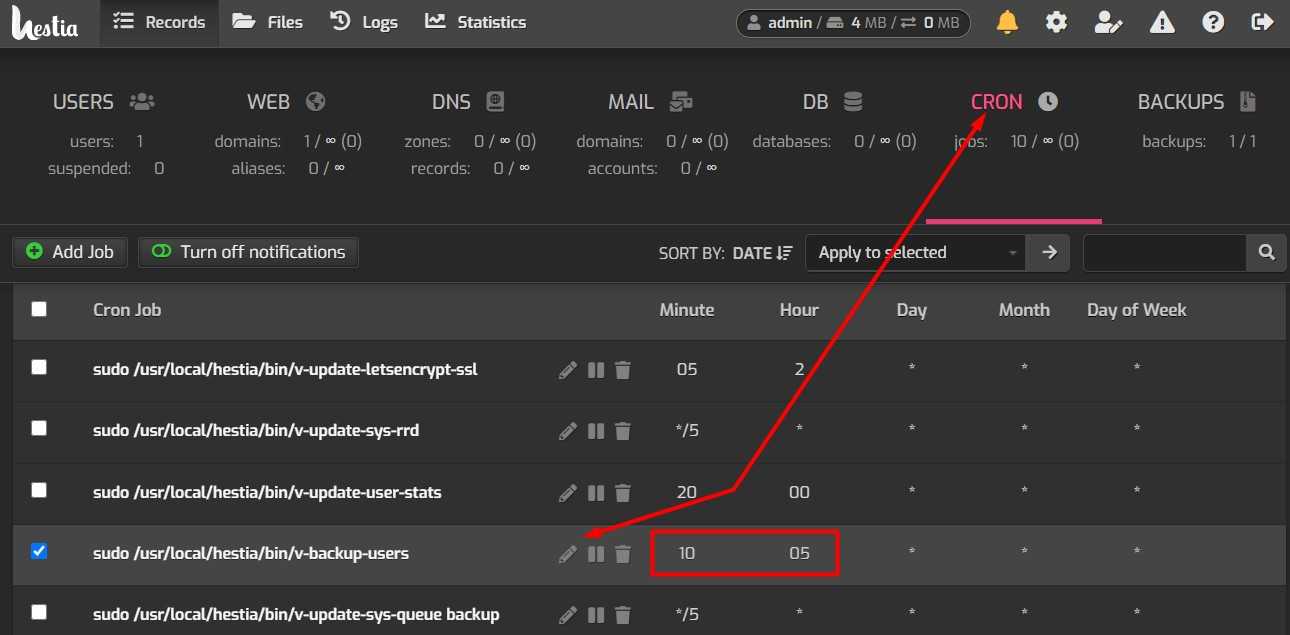Open server settings gear icon
This screenshot has width=1290, height=635.
point(1056,22)
